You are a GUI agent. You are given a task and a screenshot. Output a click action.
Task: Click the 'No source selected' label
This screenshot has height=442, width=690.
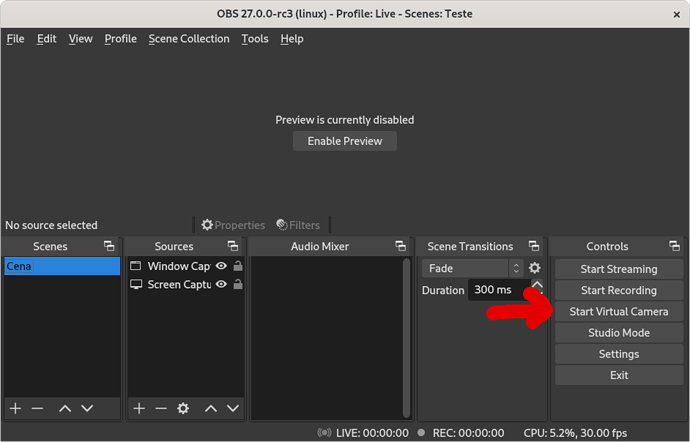coord(51,225)
